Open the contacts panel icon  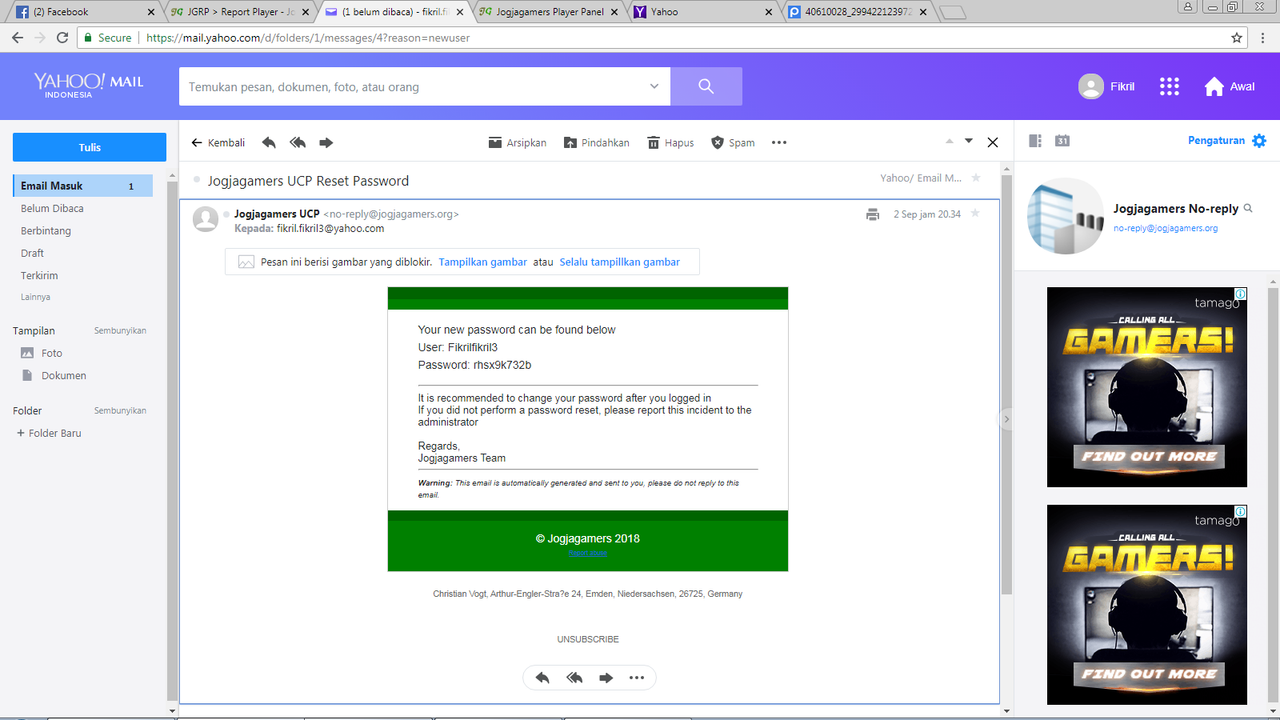[1035, 141]
